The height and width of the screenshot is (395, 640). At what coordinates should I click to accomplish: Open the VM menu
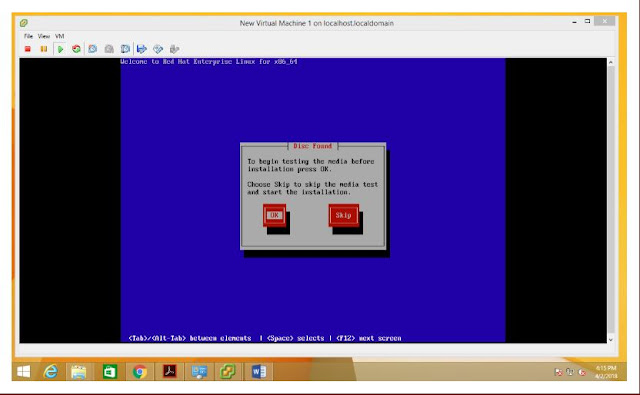click(x=60, y=36)
